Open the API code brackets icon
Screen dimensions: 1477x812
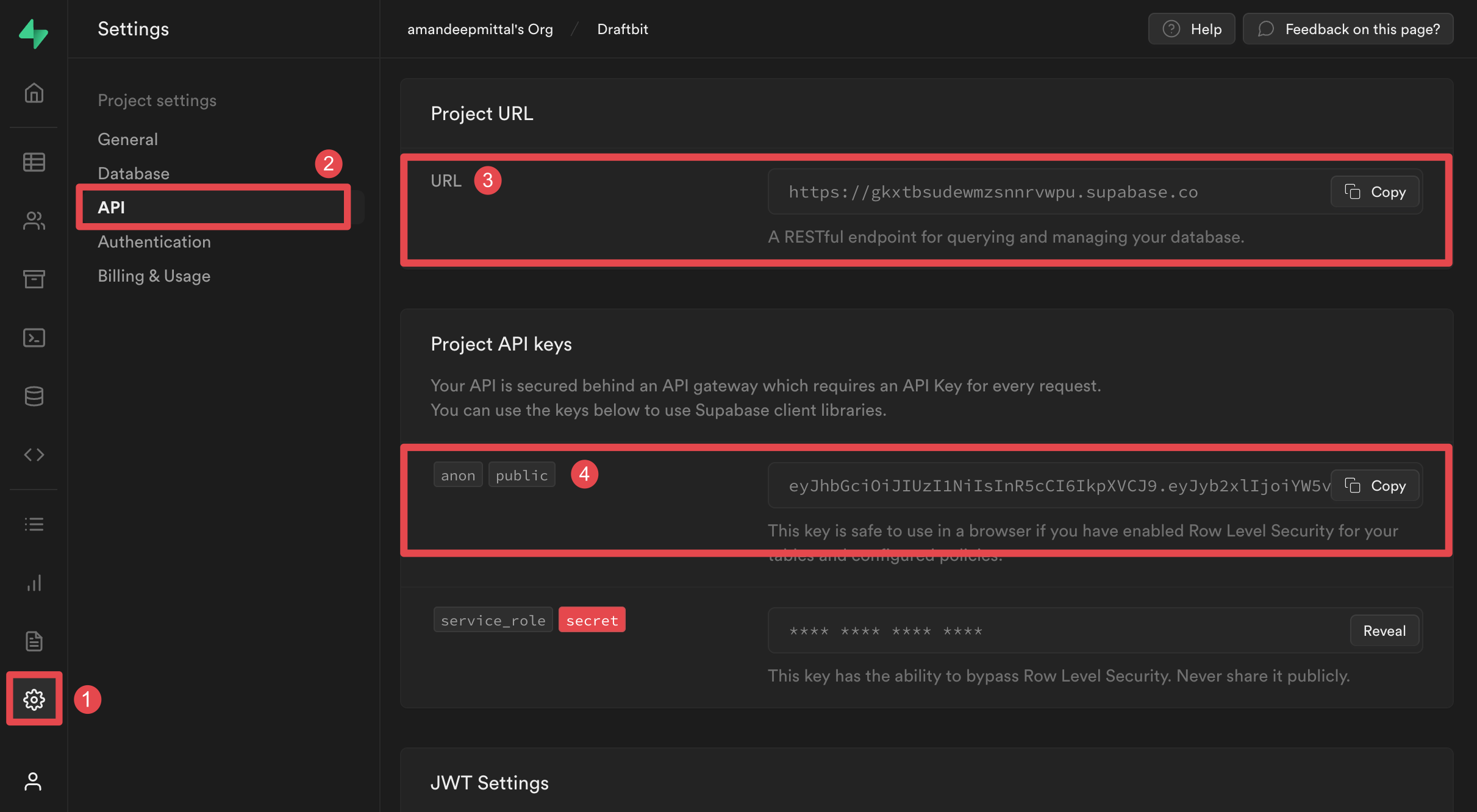[x=34, y=455]
